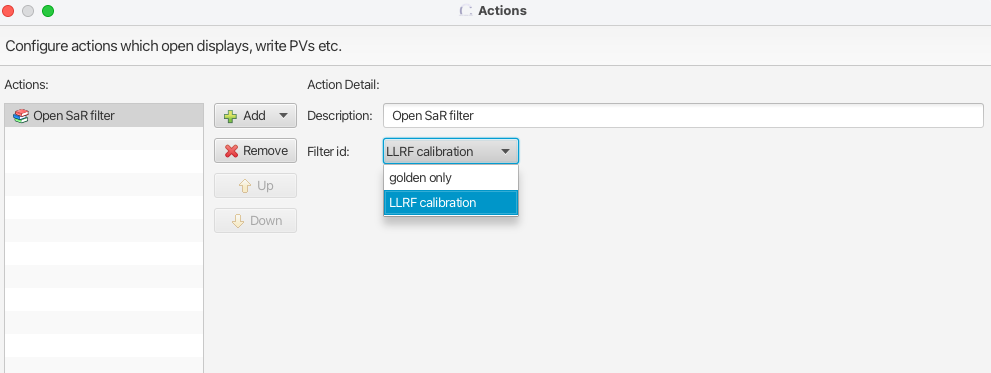The height and width of the screenshot is (373, 991).
Task: Choose 'LLRF calibration' from the filter list
Action: click(451, 203)
